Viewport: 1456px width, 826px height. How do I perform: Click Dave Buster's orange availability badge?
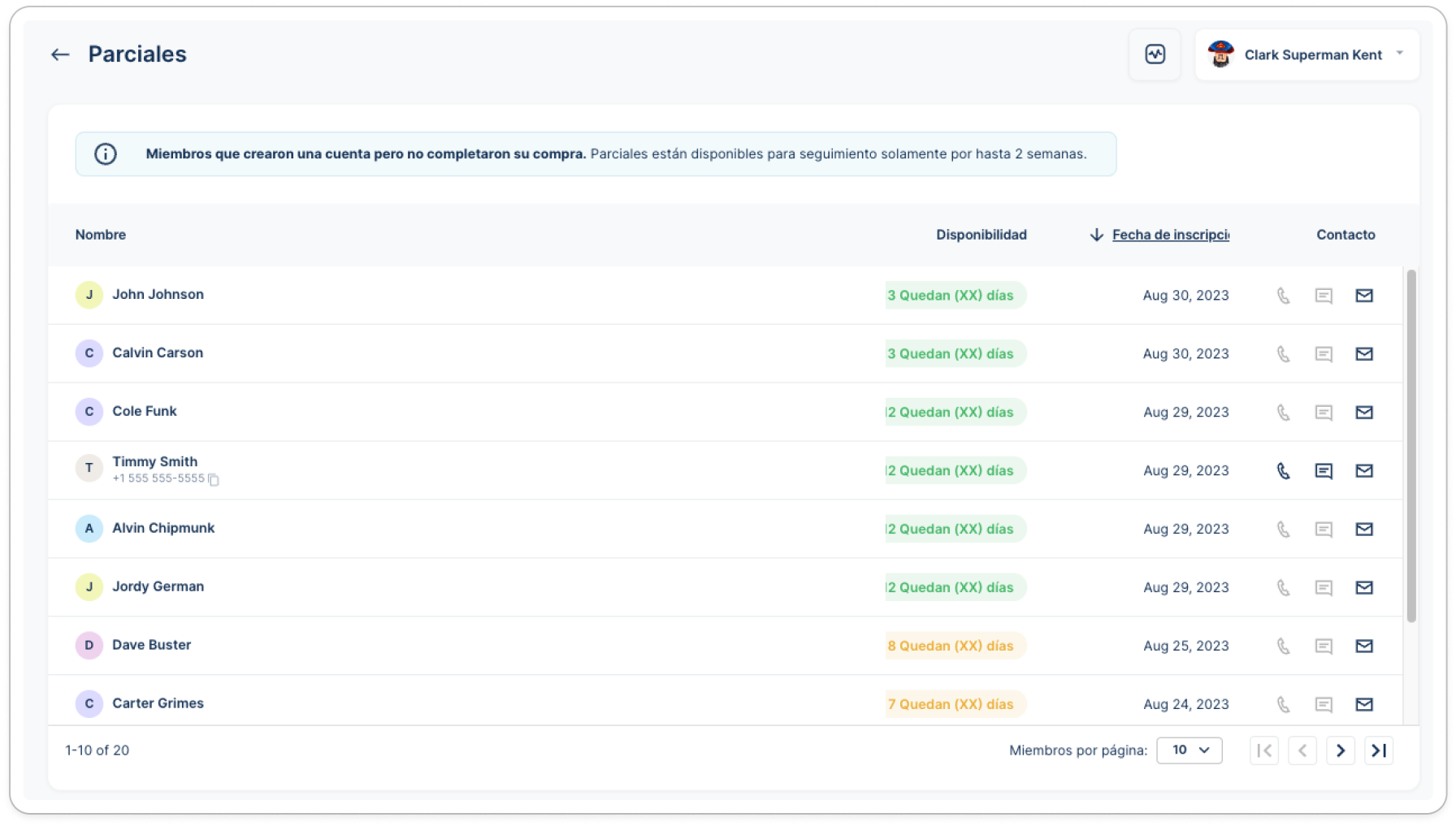click(x=955, y=647)
